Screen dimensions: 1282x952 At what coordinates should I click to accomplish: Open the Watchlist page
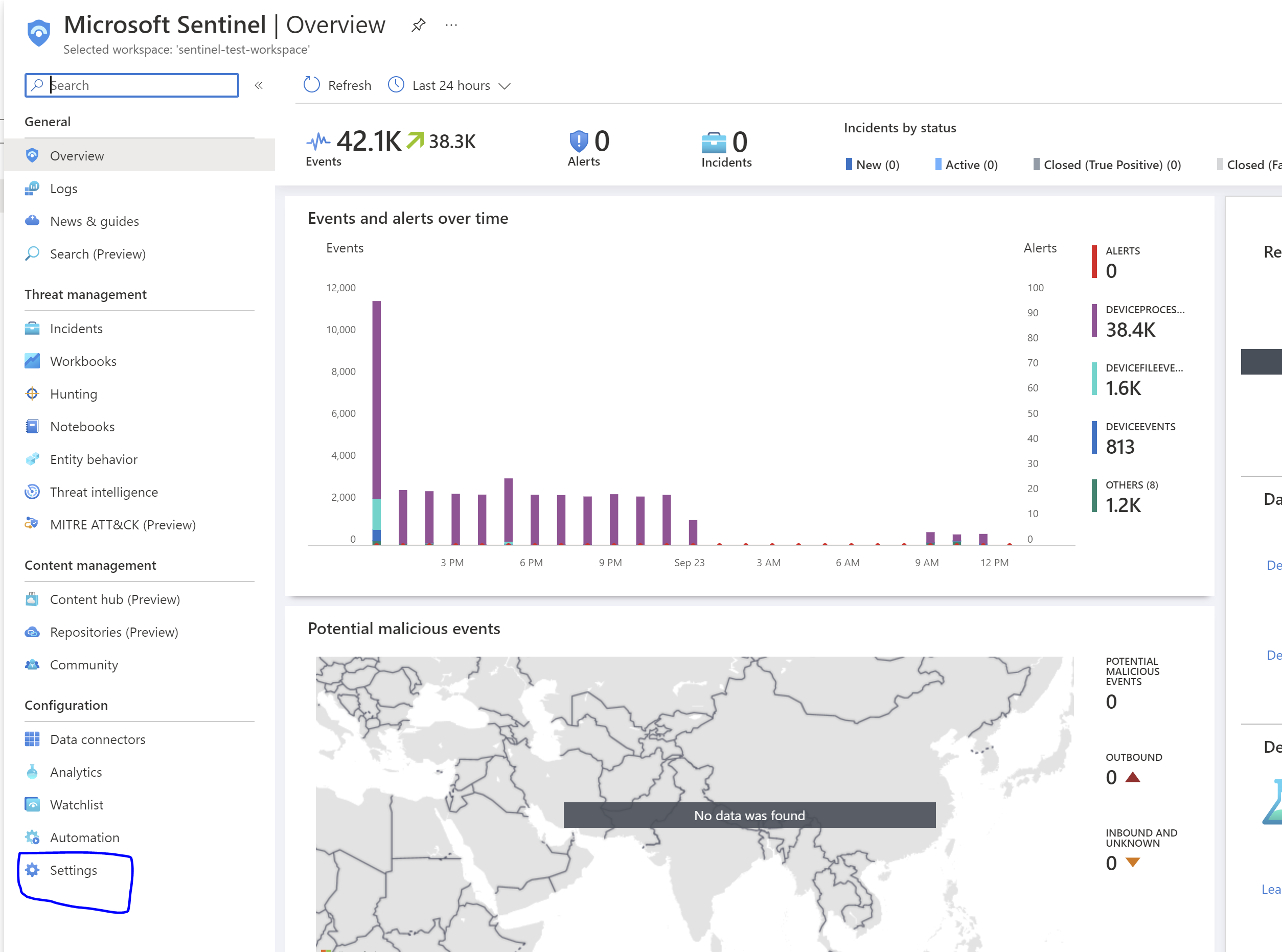point(77,804)
